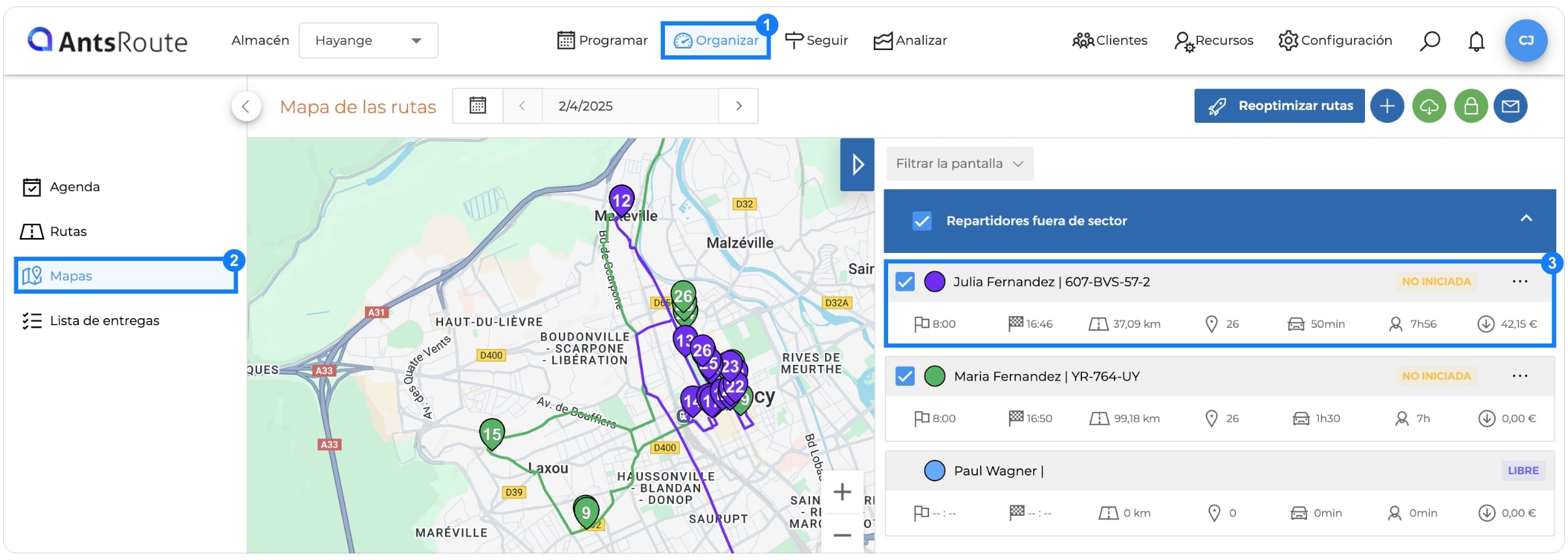Go to the previous day
Viewport: 1568px width, 560px height.
click(522, 105)
